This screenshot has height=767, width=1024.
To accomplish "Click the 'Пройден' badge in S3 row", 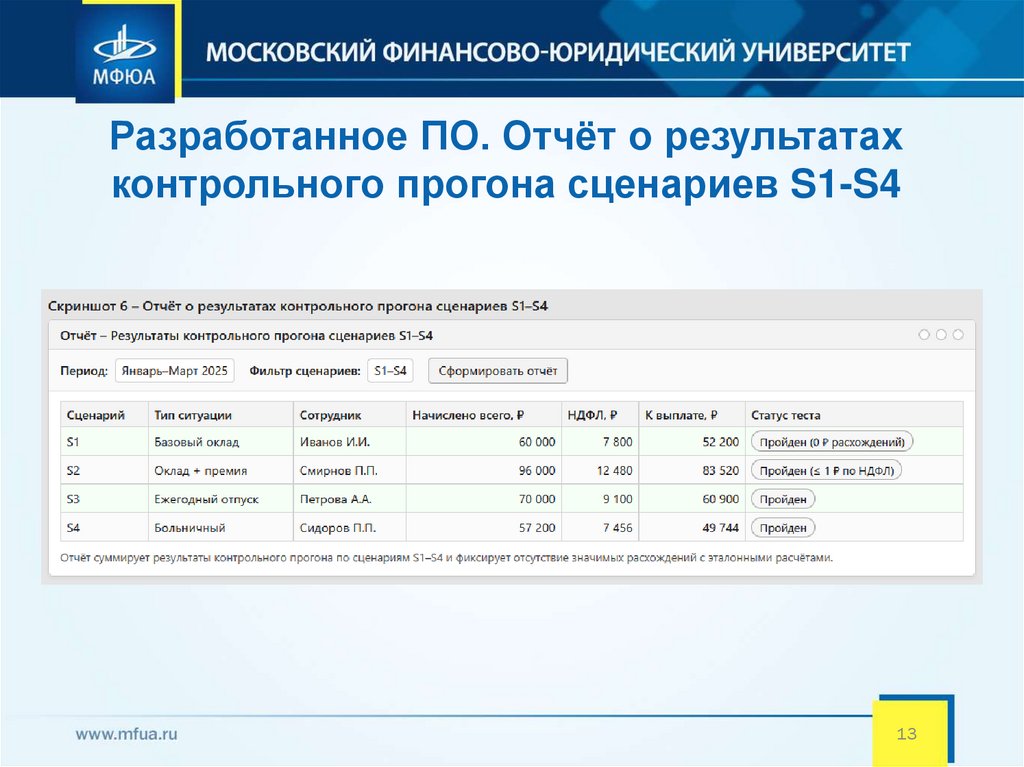I will 783,499.
